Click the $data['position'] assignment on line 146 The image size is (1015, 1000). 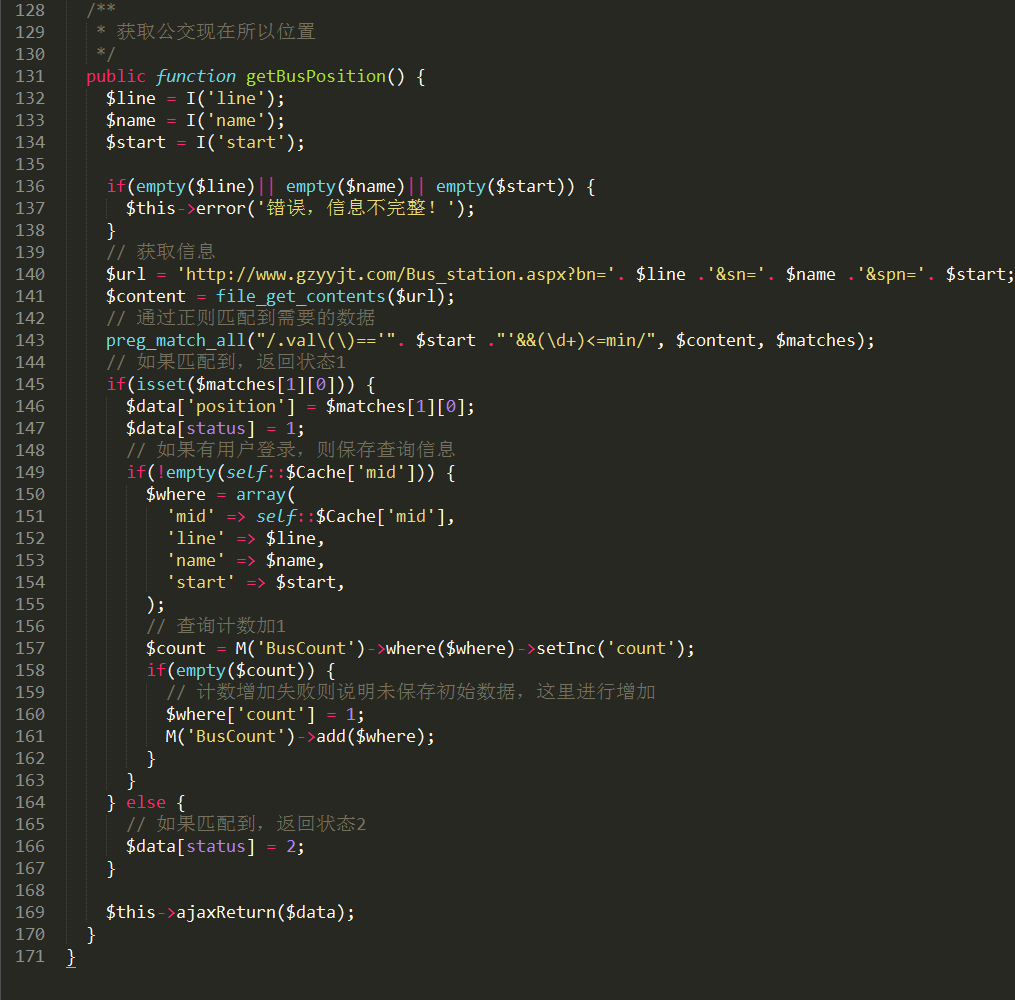(200, 406)
